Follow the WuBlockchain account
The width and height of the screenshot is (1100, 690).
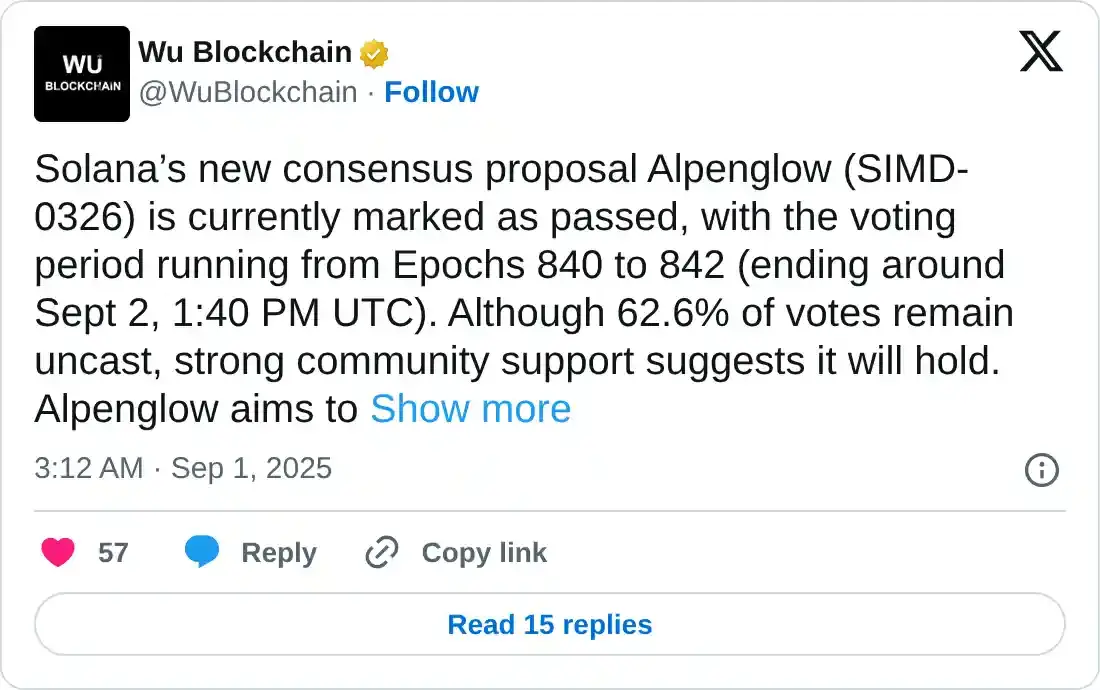click(431, 92)
